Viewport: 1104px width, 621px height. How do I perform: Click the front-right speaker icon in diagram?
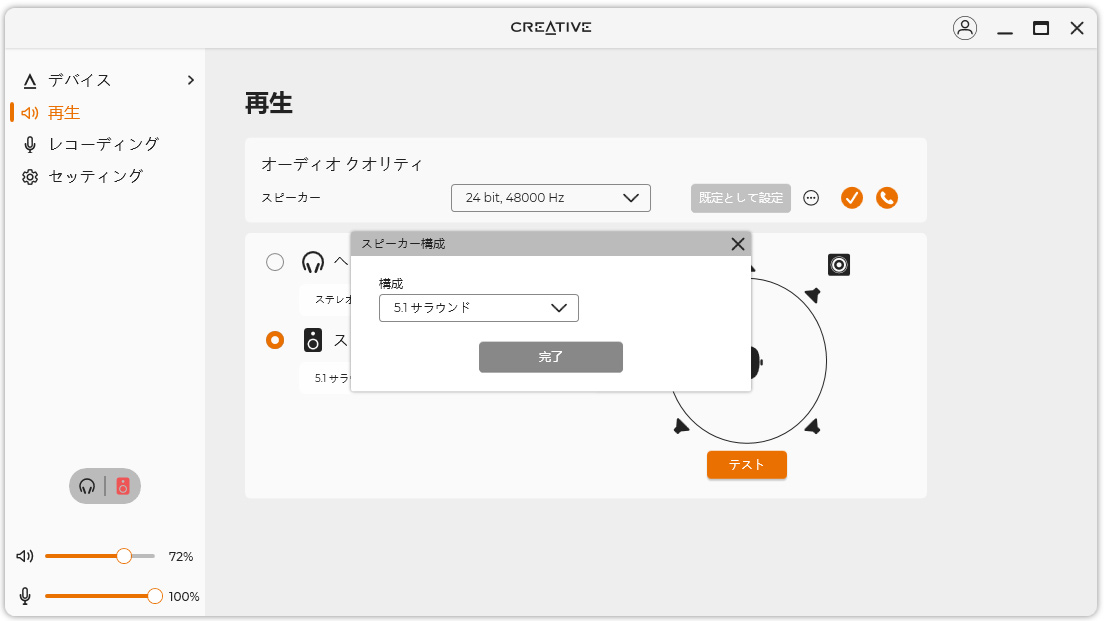814,295
